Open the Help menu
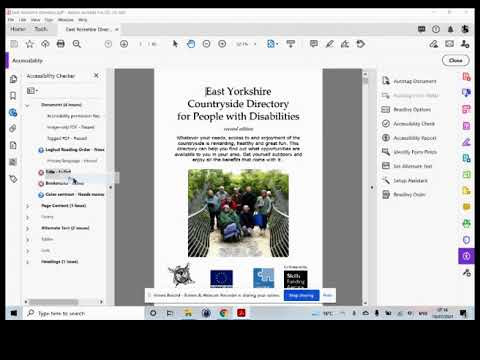 82,20
